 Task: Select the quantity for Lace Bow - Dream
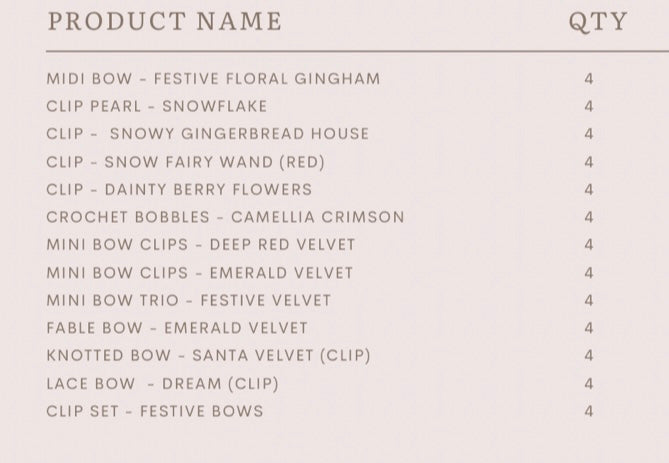pyautogui.click(x=589, y=384)
